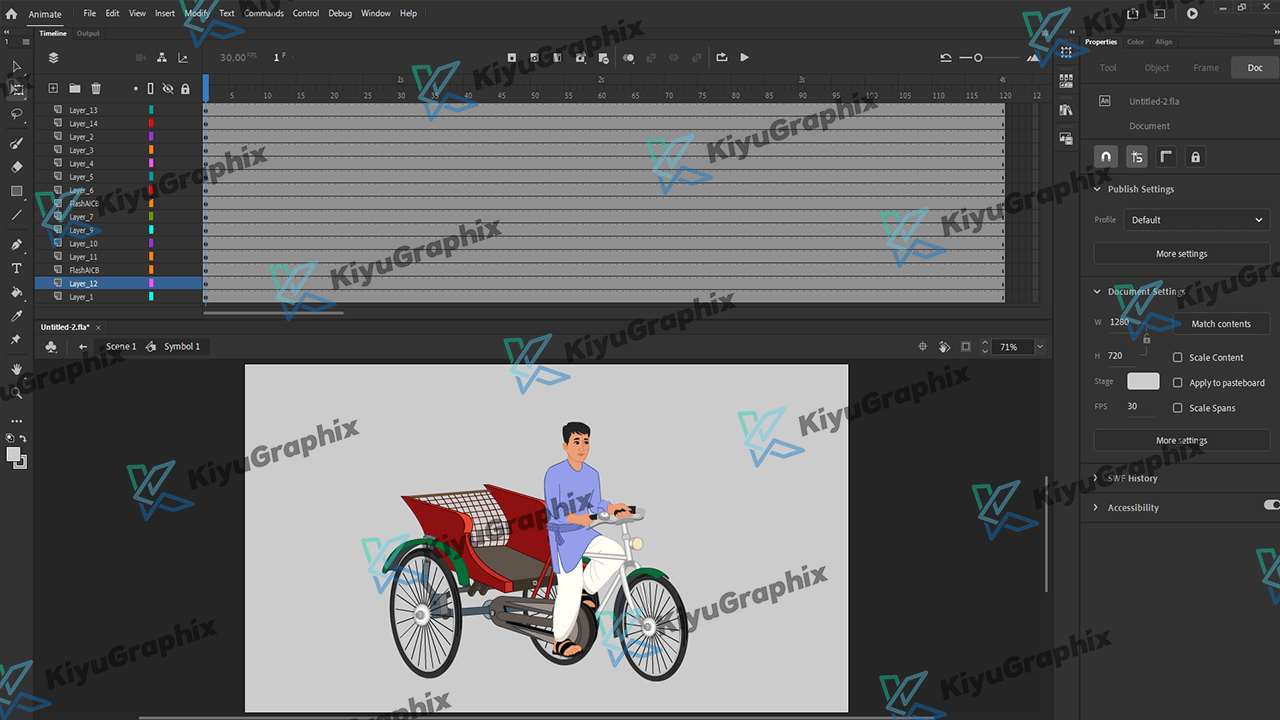Open the Modify menu

coord(197,13)
